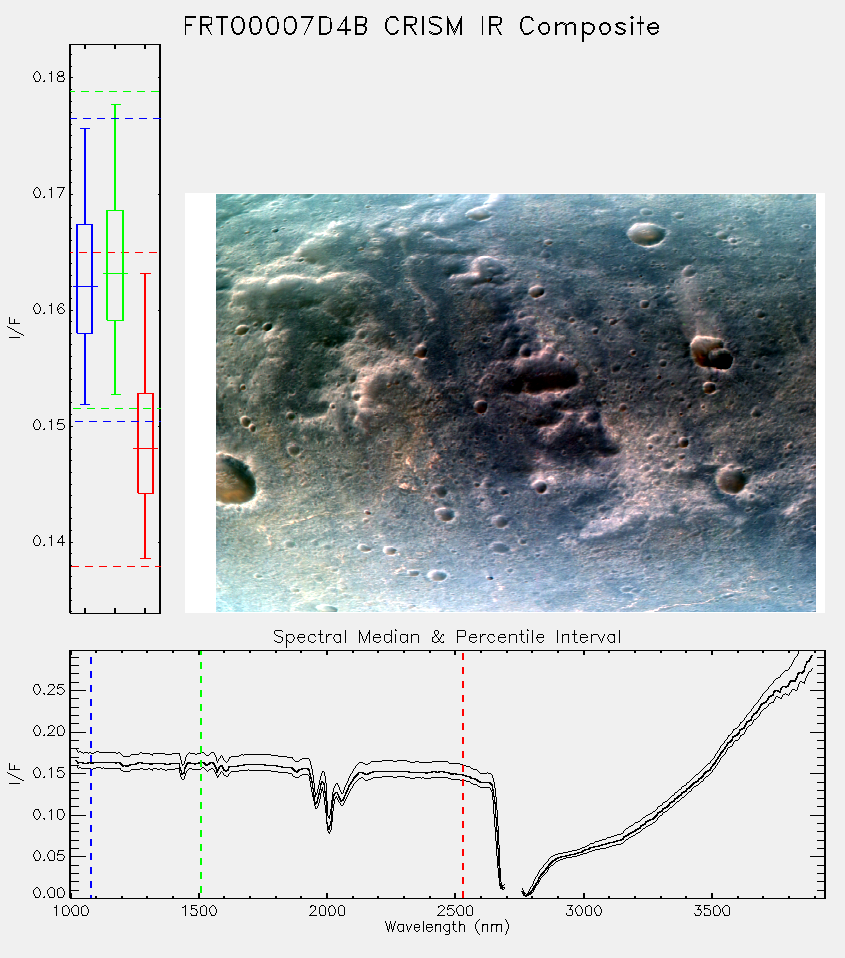Select the green box in boxplot
The image size is (845, 958).
[x=115, y=265]
